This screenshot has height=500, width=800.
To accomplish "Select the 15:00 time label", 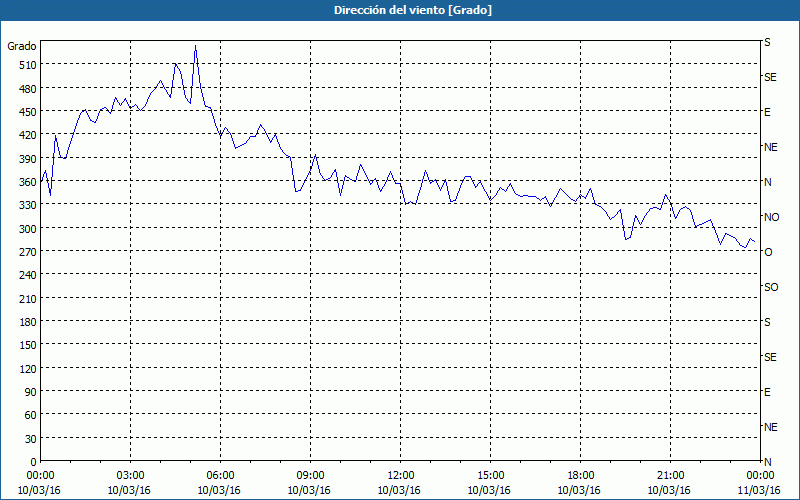I will (x=490, y=476).
